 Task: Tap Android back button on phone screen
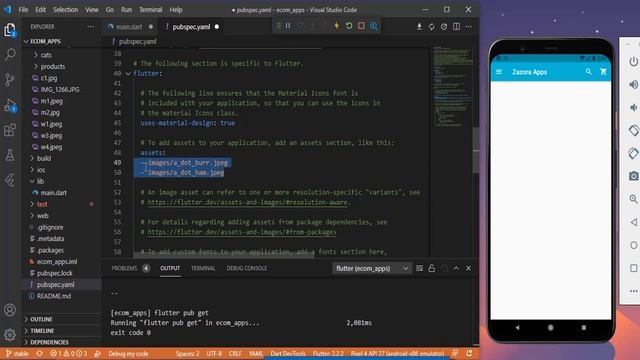click(517, 327)
